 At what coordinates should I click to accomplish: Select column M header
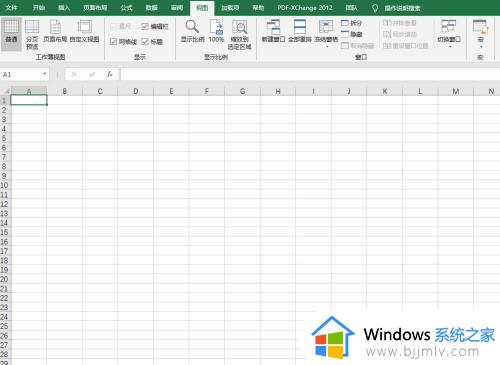click(x=456, y=91)
